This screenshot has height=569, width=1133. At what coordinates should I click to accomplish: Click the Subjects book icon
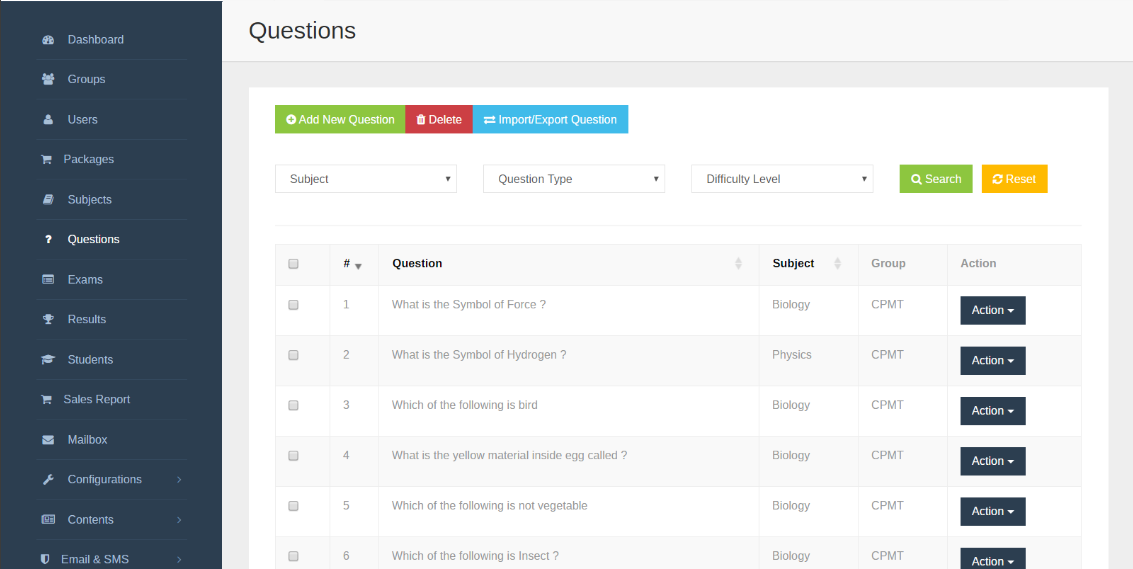(48, 200)
